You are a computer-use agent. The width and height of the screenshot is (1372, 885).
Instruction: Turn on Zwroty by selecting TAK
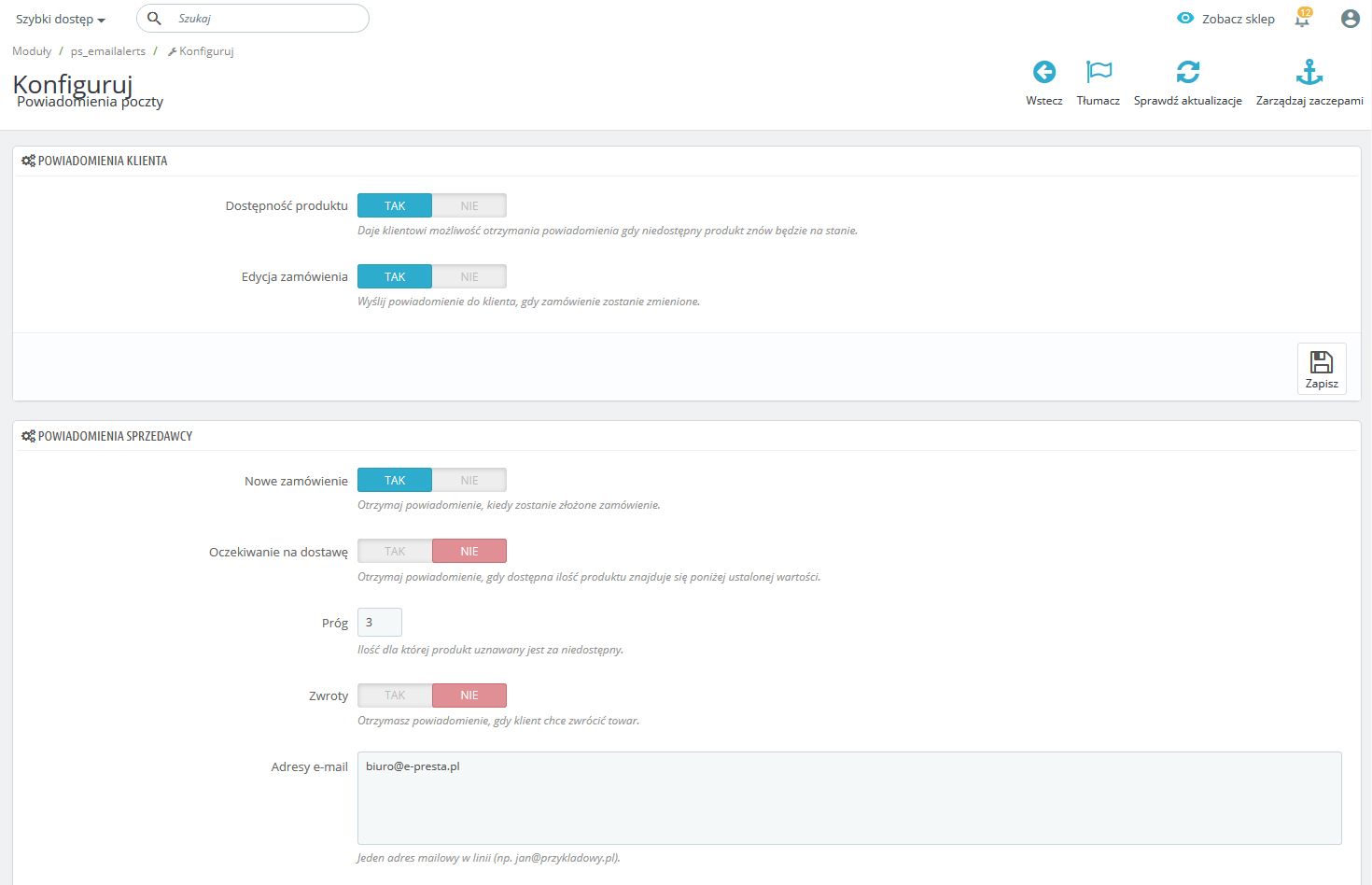pyautogui.click(x=395, y=695)
